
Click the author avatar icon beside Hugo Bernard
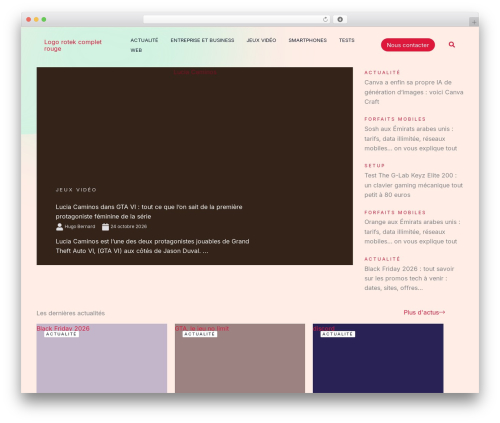click(59, 227)
